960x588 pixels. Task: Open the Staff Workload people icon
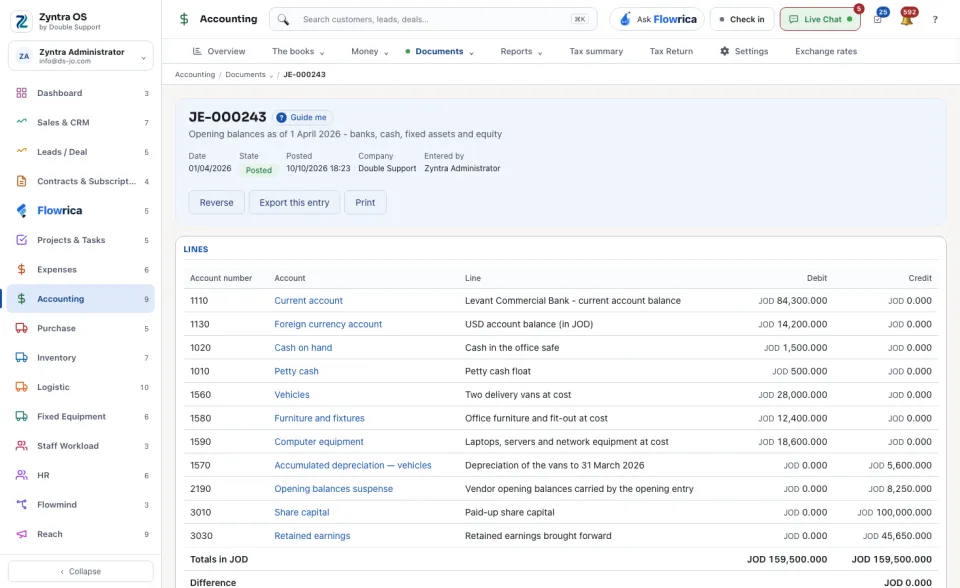(21, 446)
